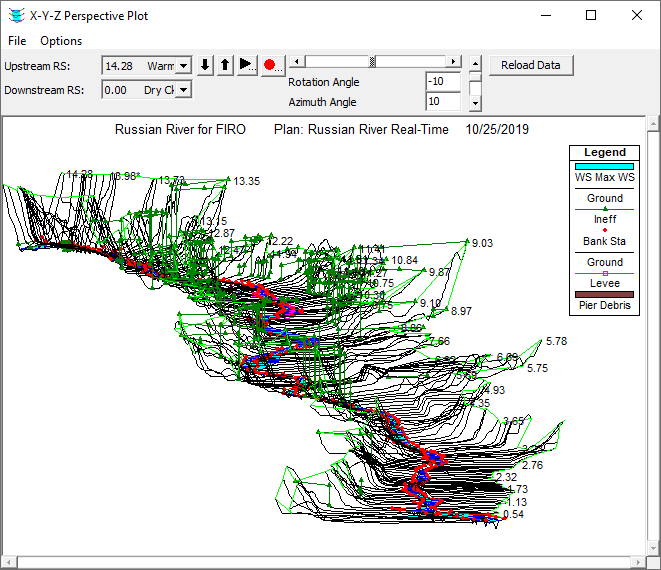The width and height of the screenshot is (661, 570).
Task: Click the vertical scroll up arrow near Reload
Action: (x=475, y=61)
